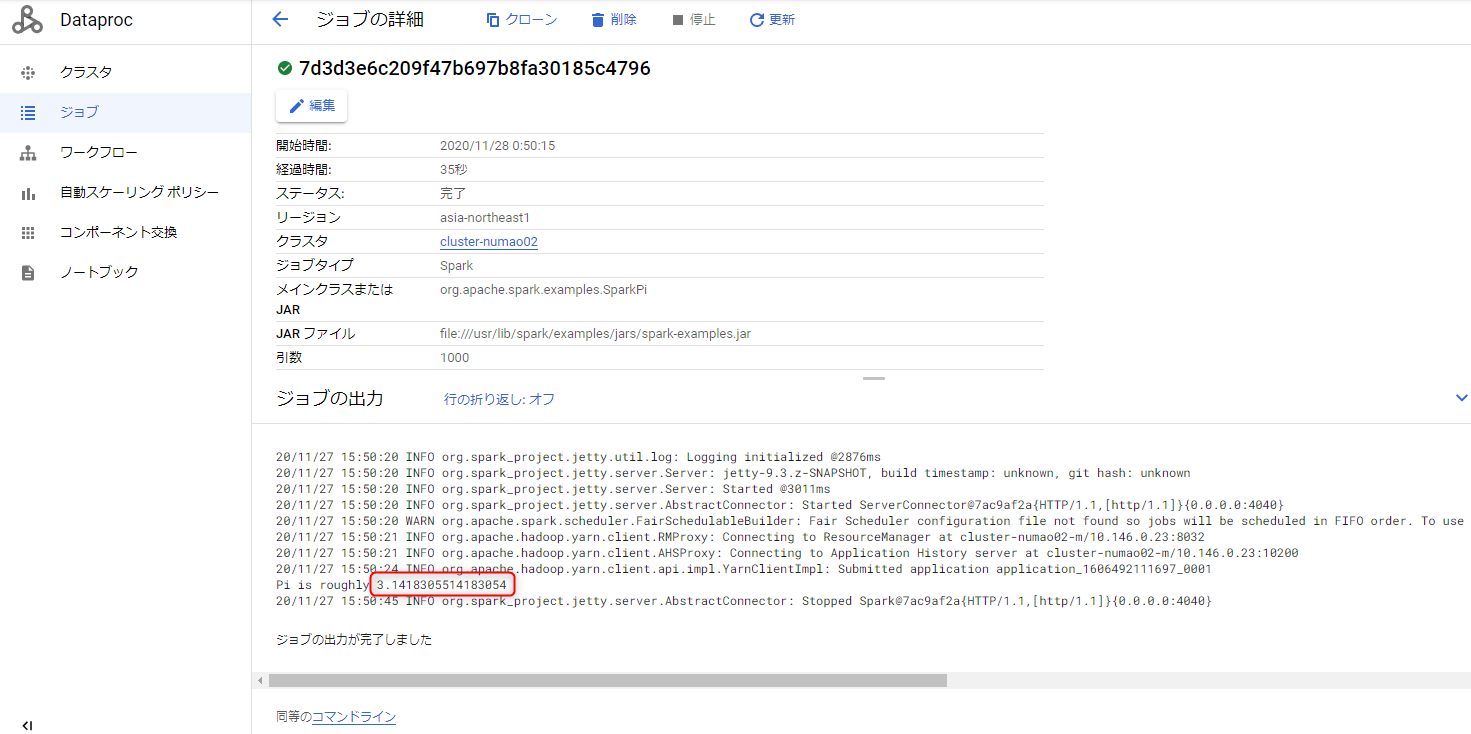Click the JAR file path value
Viewport: 1471px width, 734px height.
[x=595, y=334]
